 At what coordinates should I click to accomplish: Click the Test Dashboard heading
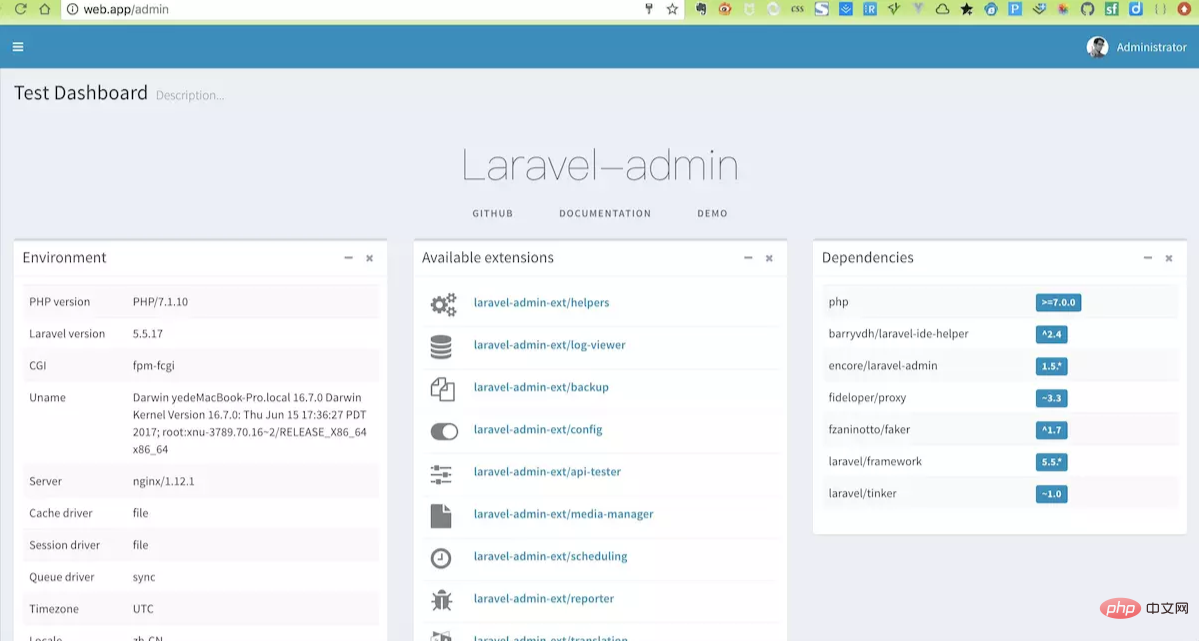pyautogui.click(x=80, y=93)
